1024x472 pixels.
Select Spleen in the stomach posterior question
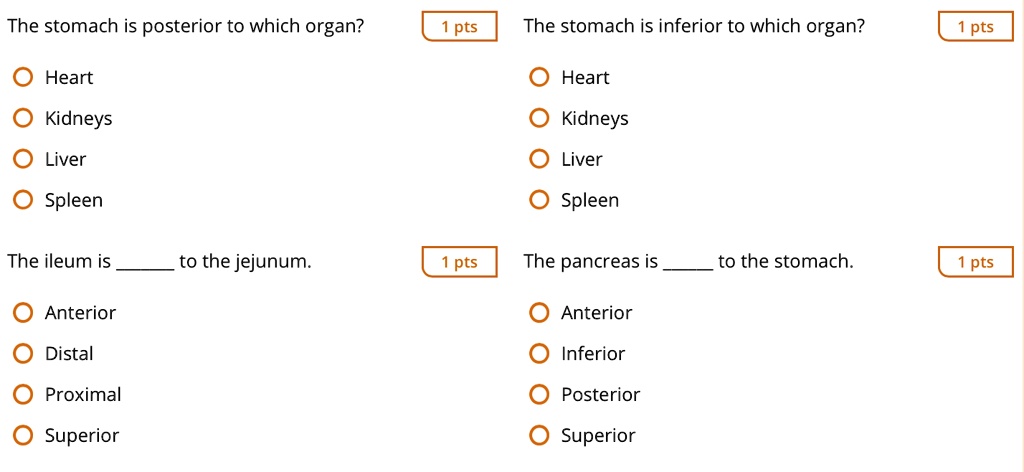coord(23,200)
